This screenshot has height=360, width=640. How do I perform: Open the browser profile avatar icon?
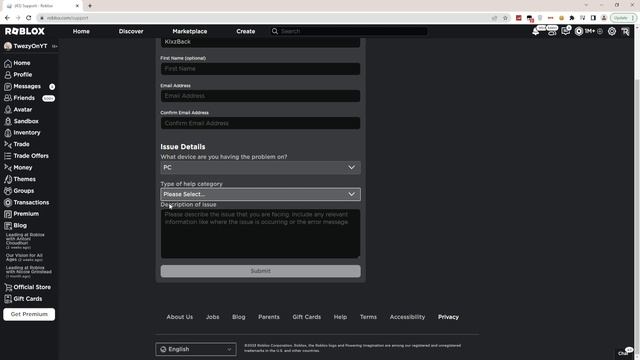click(604, 18)
